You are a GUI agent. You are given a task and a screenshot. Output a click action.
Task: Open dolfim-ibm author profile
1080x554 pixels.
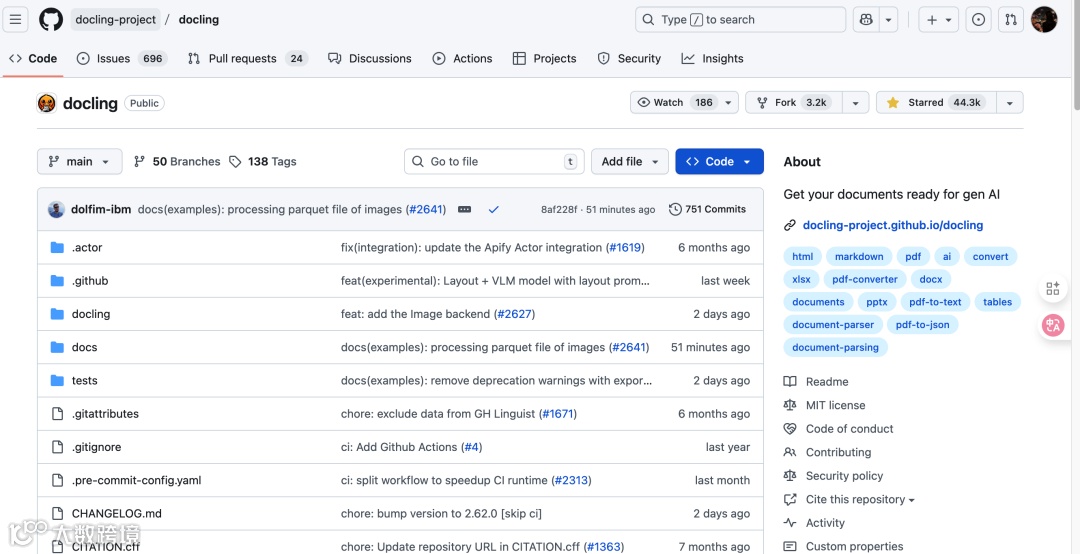pos(101,209)
